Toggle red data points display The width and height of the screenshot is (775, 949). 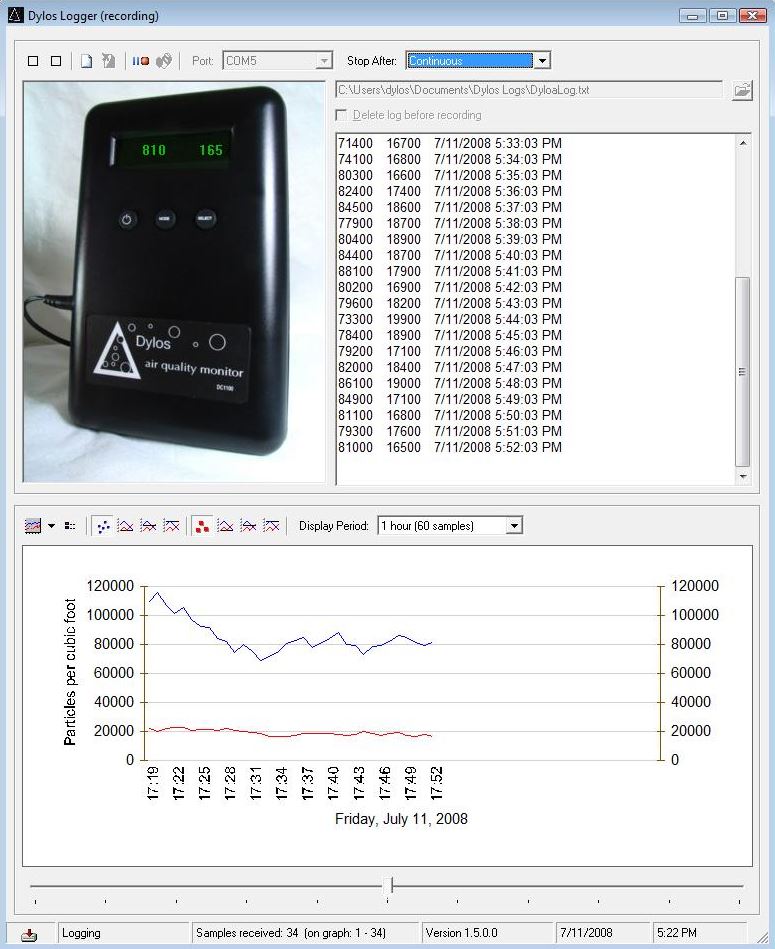pos(202,525)
